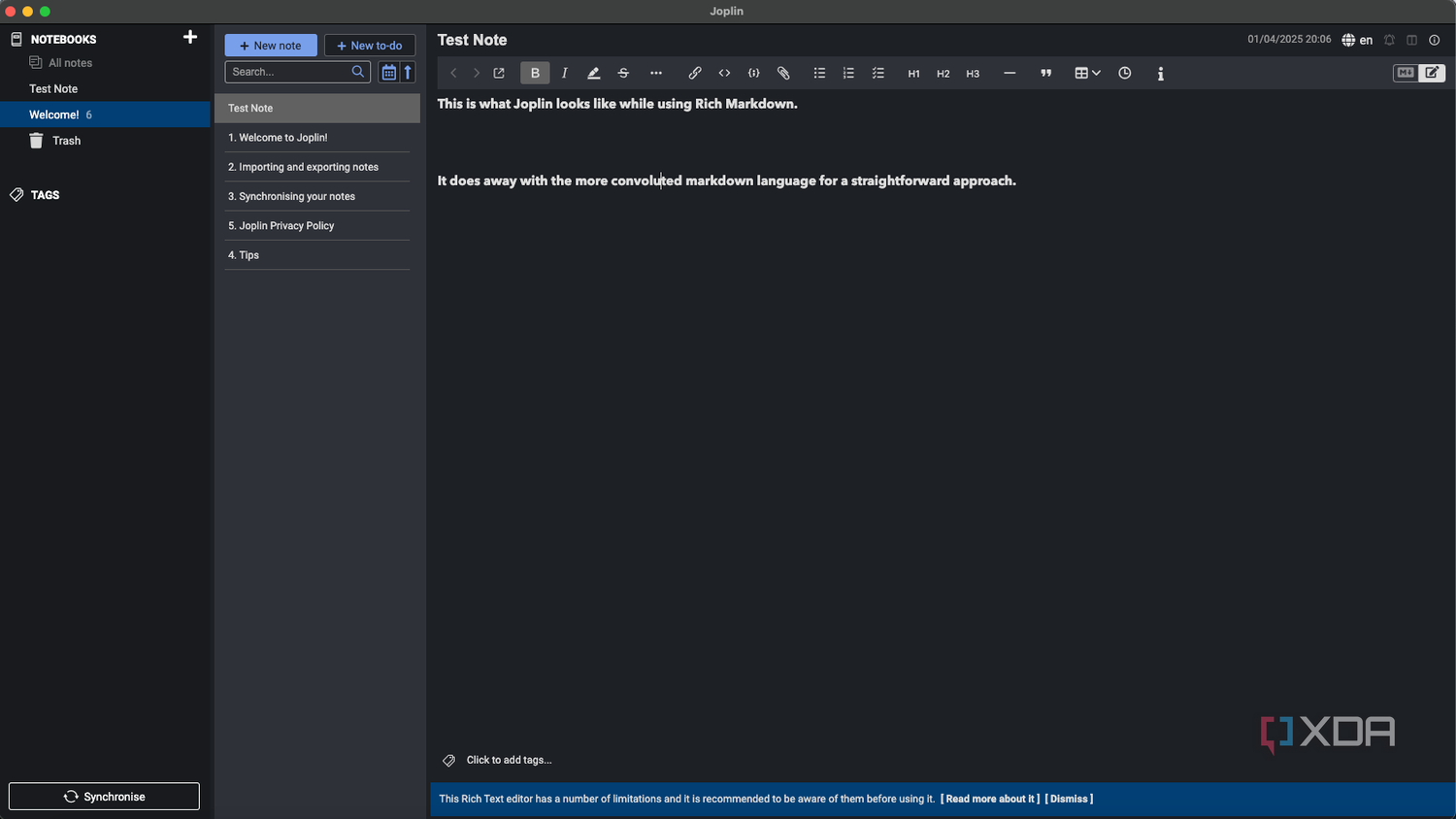
Task: Insert a horizontal rule
Action: coord(1009,73)
